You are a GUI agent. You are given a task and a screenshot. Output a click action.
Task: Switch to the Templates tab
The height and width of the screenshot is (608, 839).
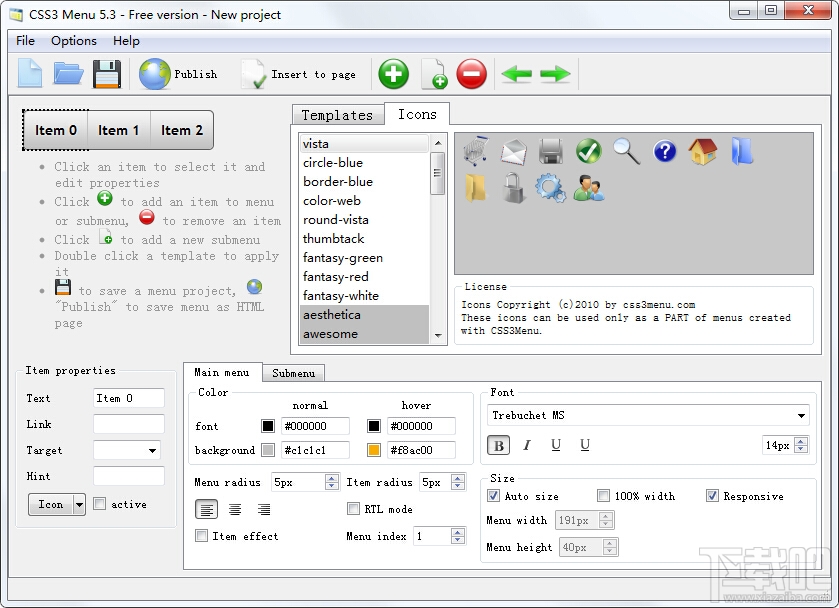tap(338, 115)
